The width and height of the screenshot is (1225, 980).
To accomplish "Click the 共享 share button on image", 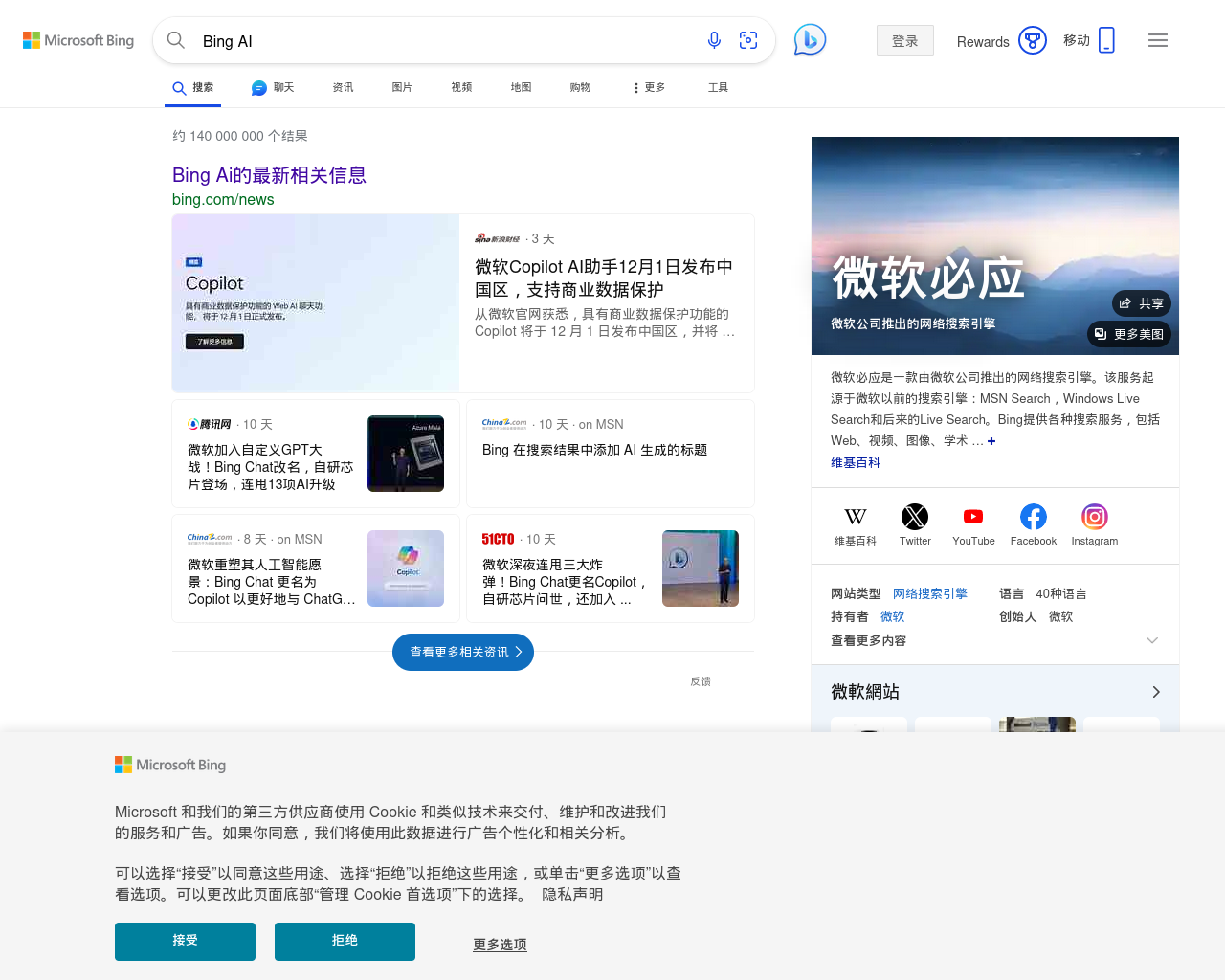I will coord(1142,303).
